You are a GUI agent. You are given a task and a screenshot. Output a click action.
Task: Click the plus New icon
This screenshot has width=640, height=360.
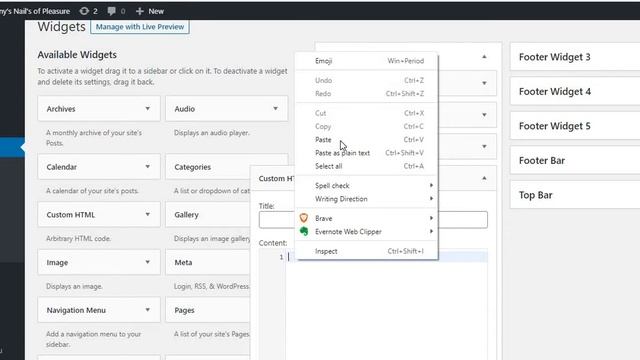coord(140,11)
